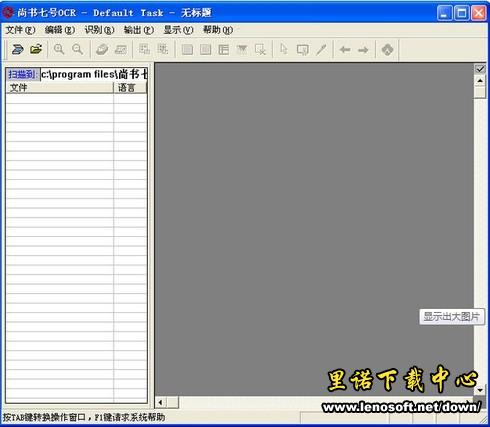Open the 文件 (F) menu
This screenshot has width=490, height=427.
pyautogui.click(x=20, y=30)
